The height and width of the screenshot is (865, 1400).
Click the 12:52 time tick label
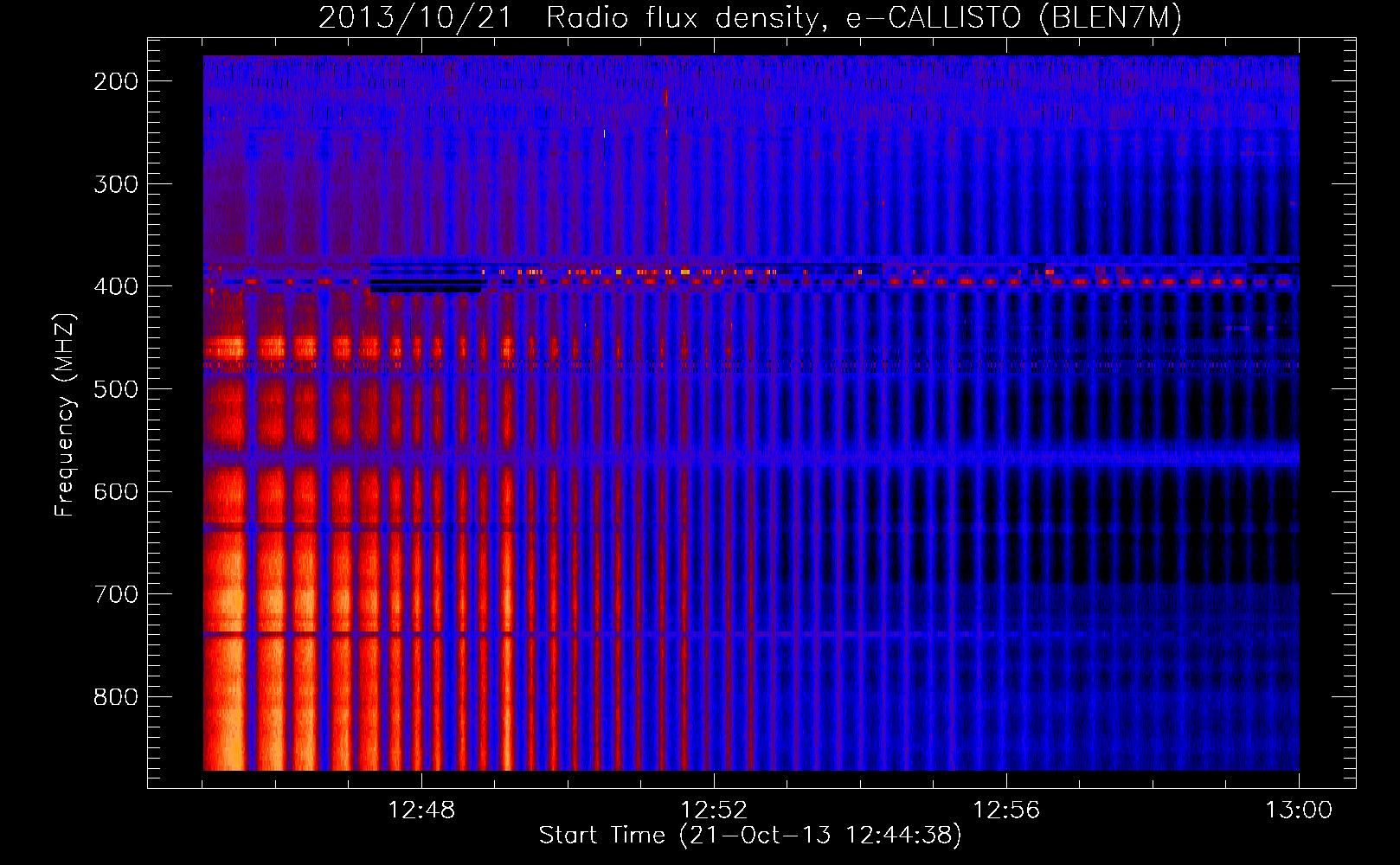point(714,811)
